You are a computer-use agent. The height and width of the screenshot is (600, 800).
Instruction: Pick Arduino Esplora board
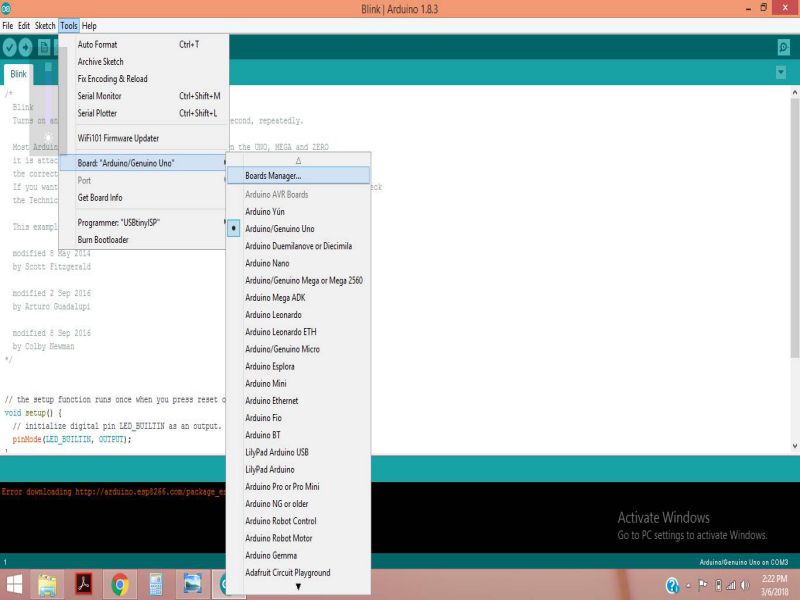click(x=298, y=366)
